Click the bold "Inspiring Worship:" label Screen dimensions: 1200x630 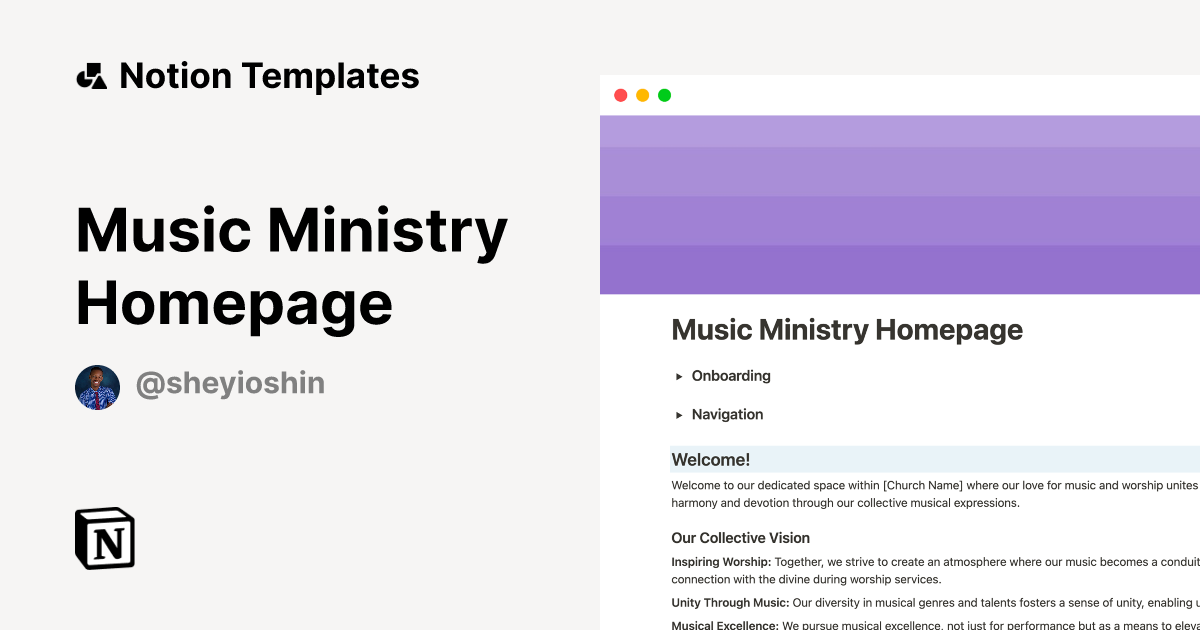720,561
